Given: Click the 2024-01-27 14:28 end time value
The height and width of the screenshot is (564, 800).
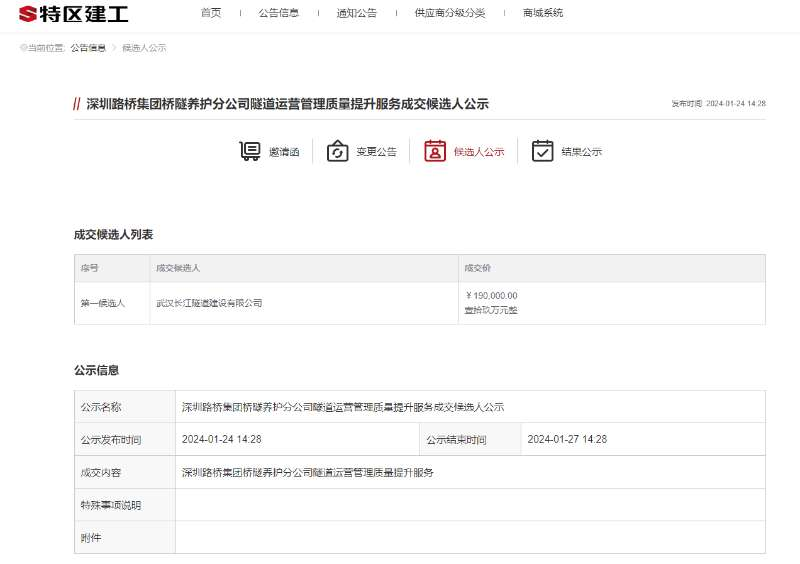Looking at the screenshot, I should [x=567, y=439].
